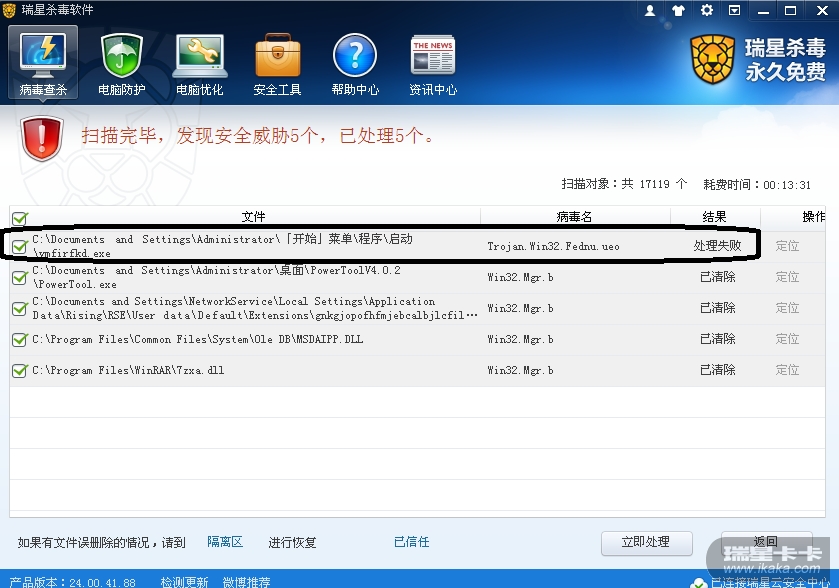Uncheck the MSDAIPP.DLL row checkbox
Viewport: 839px width, 588px height.
coord(20,339)
